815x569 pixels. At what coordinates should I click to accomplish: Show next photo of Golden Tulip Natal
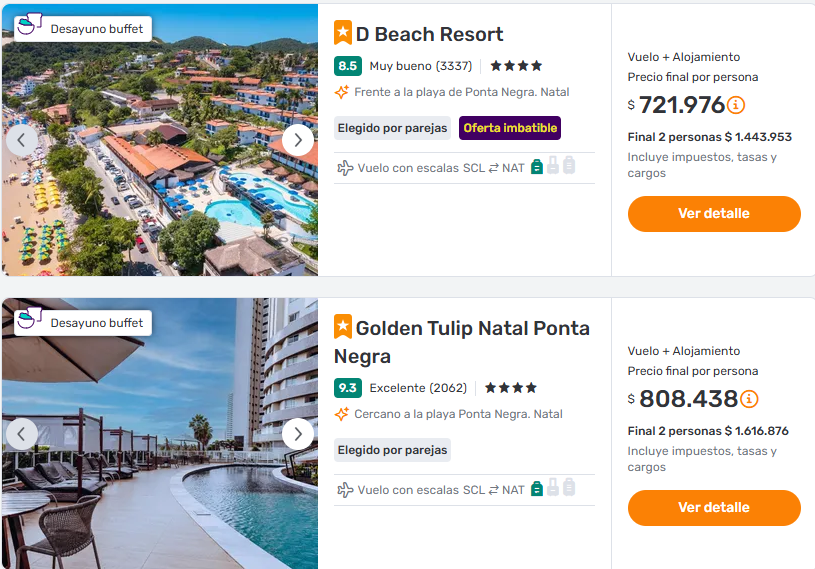click(x=298, y=434)
